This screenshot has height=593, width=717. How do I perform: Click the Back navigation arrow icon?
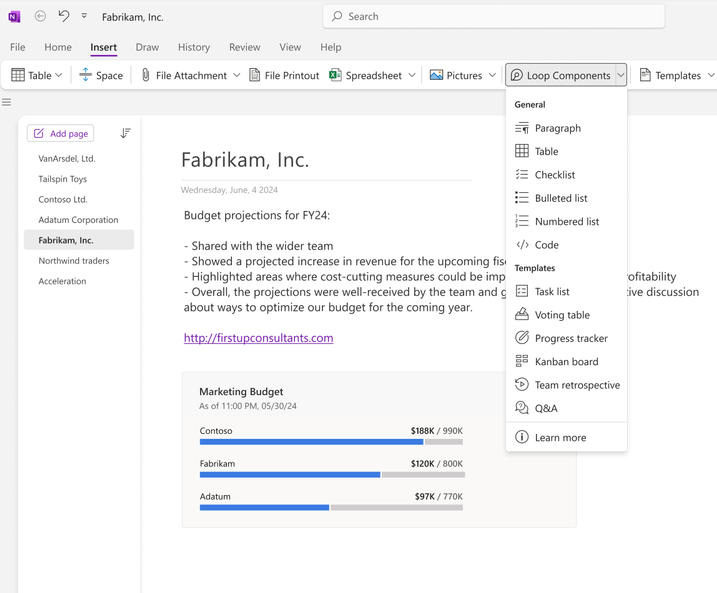coord(40,16)
